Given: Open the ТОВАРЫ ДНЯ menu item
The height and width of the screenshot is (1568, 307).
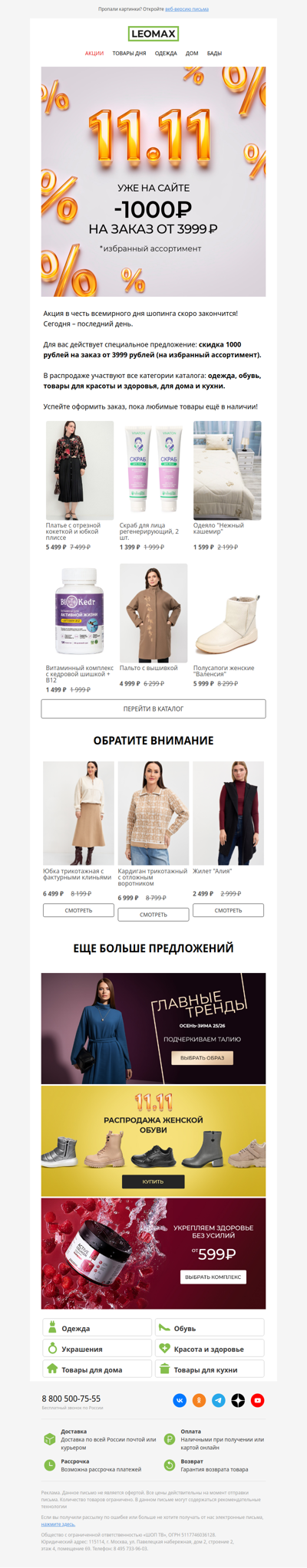Looking at the screenshot, I should tap(129, 54).
